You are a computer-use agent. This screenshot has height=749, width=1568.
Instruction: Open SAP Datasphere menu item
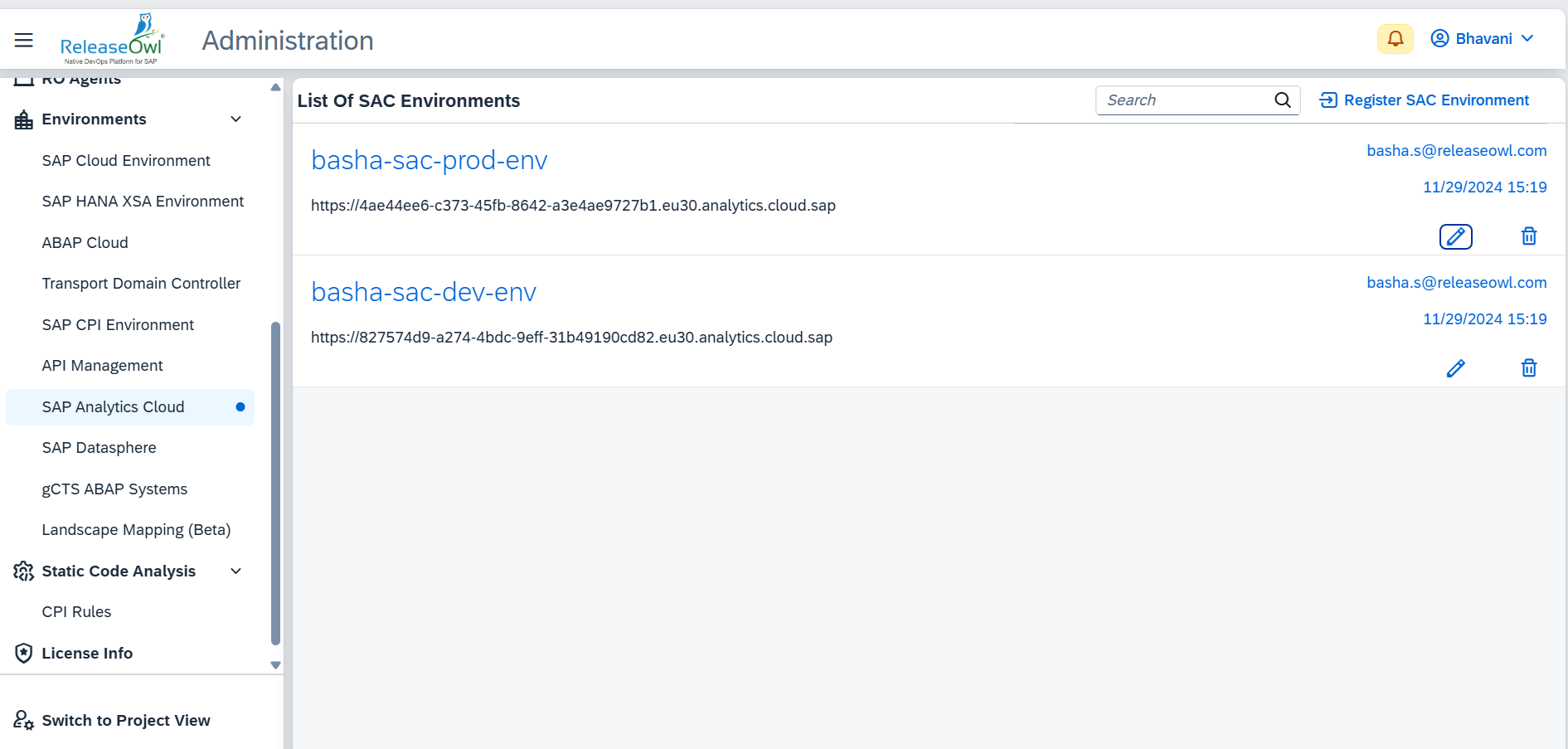[99, 448]
